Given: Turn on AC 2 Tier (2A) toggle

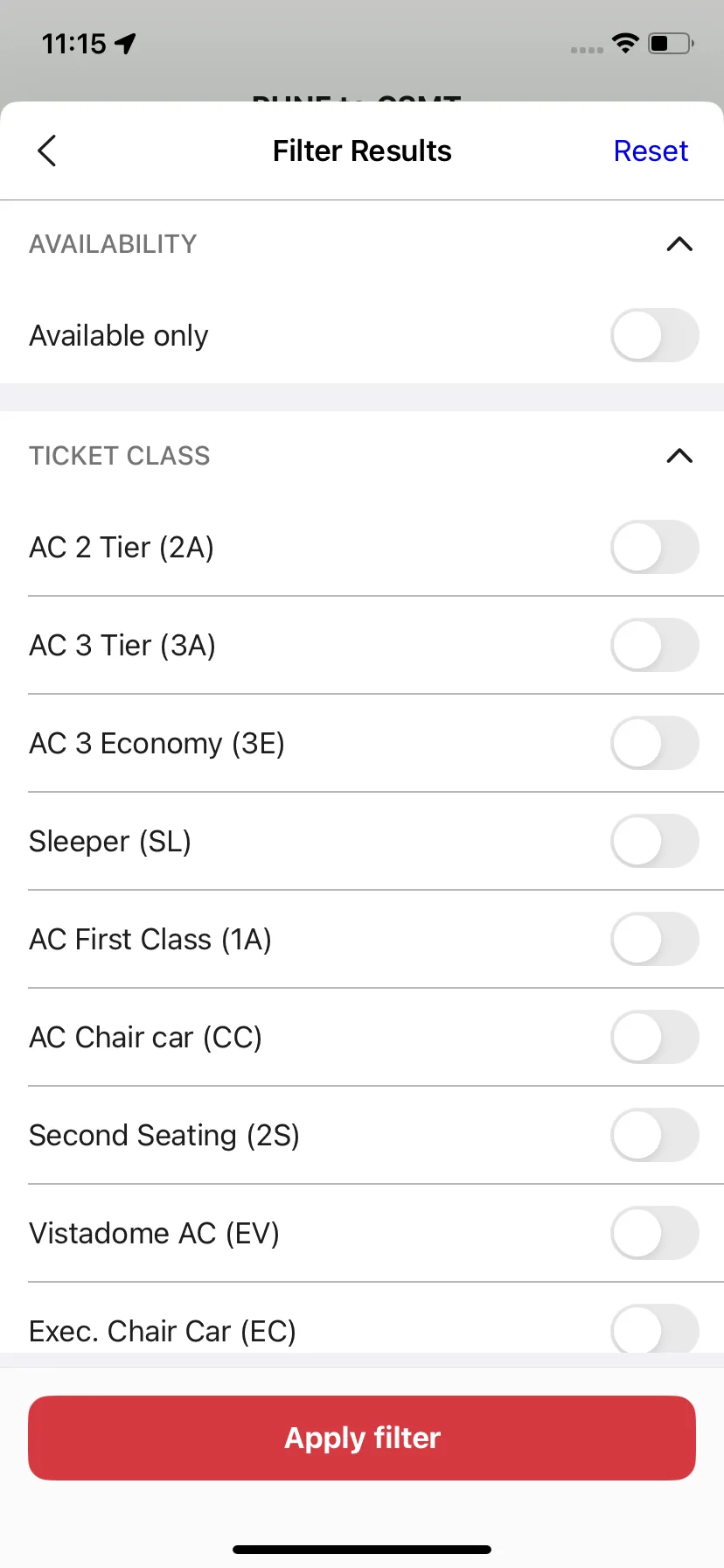Looking at the screenshot, I should click(654, 547).
